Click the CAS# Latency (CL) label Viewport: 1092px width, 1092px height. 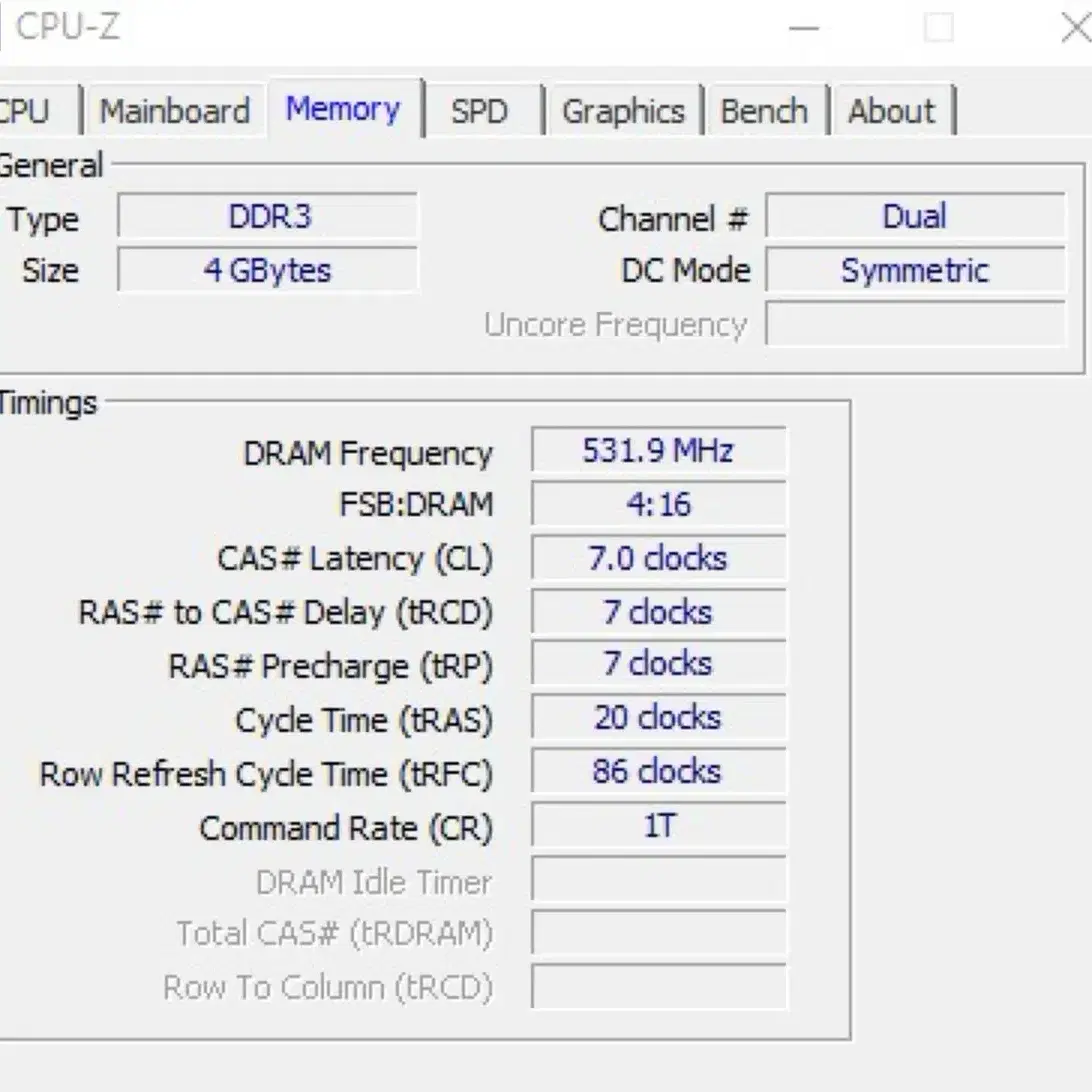[x=355, y=559]
